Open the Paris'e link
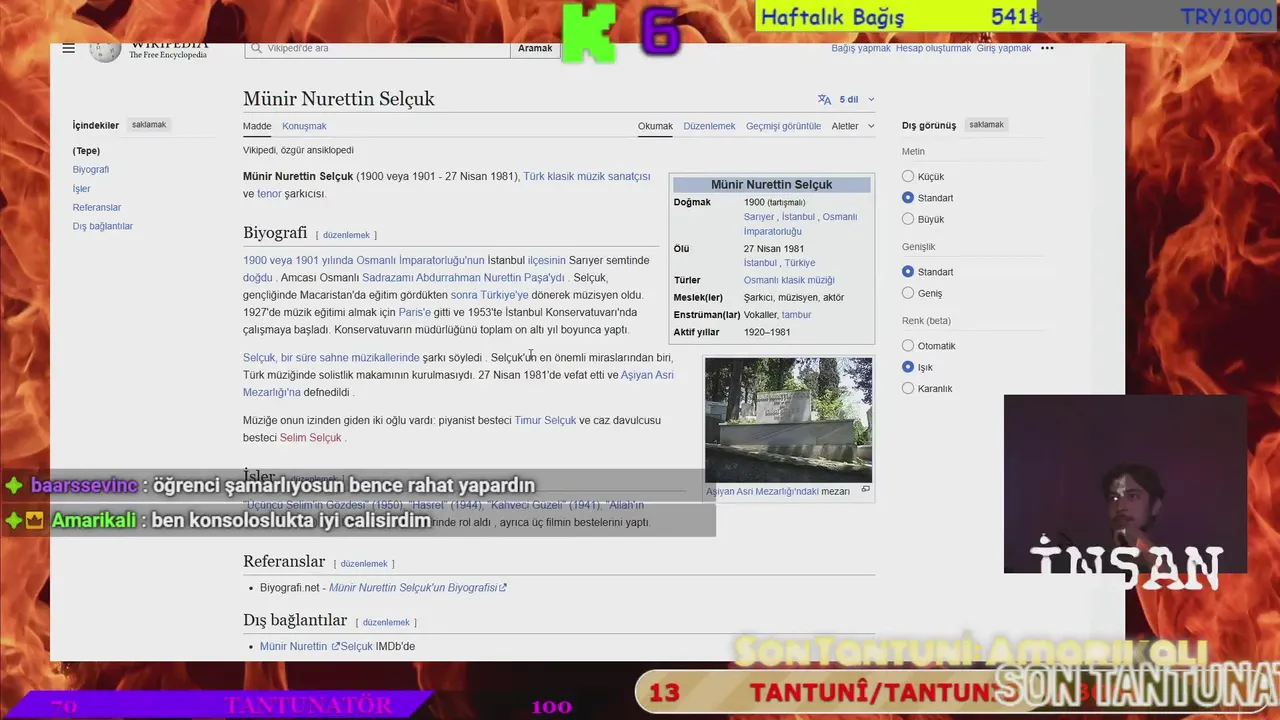This screenshot has height=720, width=1280. point(415,312)
